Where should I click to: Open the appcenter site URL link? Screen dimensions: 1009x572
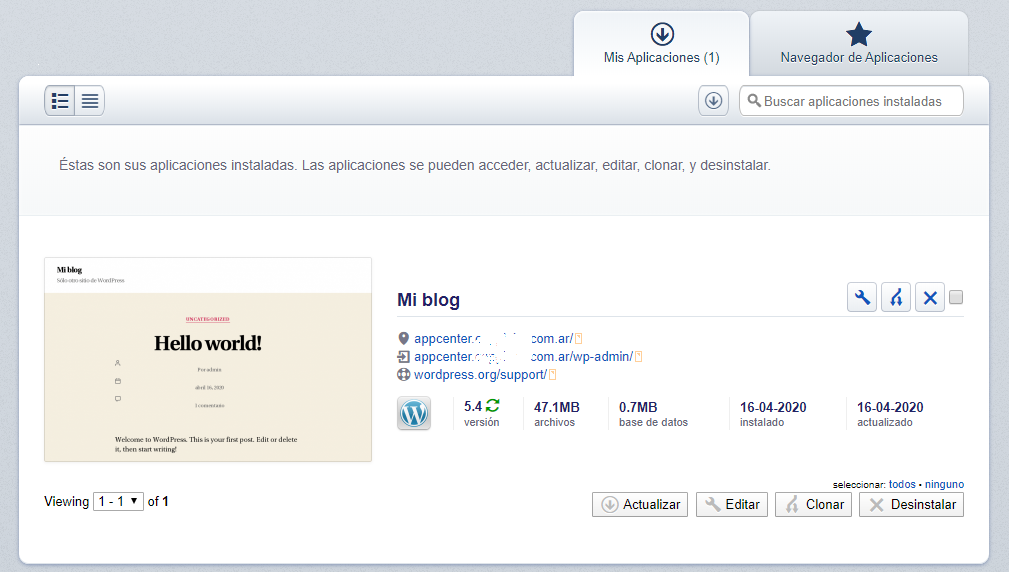[x=494, y=338]
